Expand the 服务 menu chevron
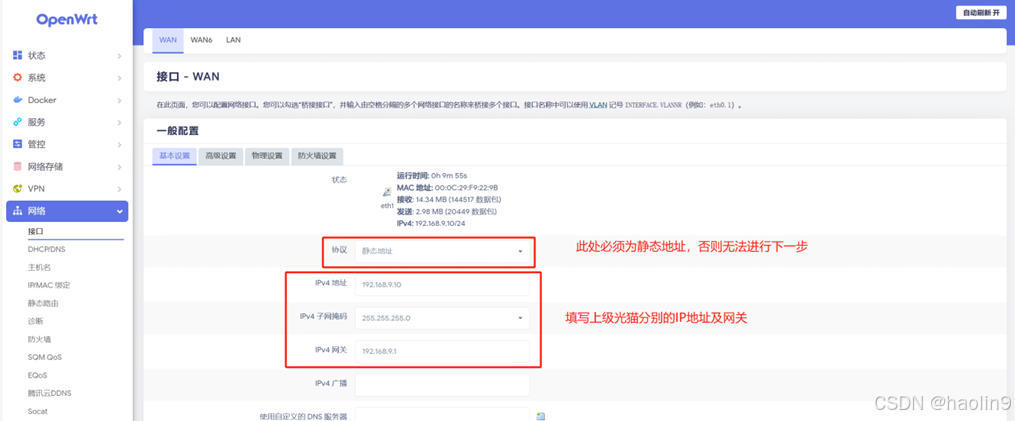Image resolution: width=1015 pixels, height=421 pixels. coord(119,122)
